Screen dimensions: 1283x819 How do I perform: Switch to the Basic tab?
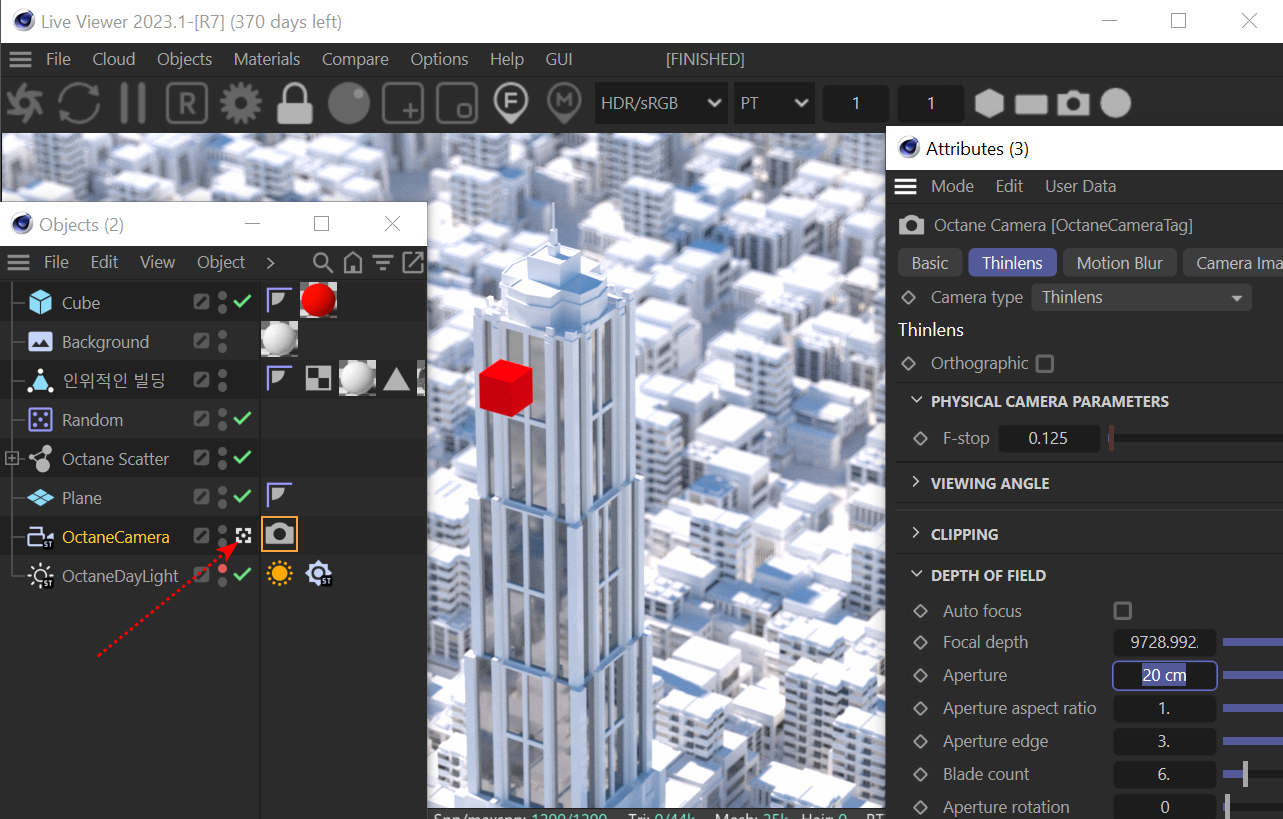coord(930,263)
